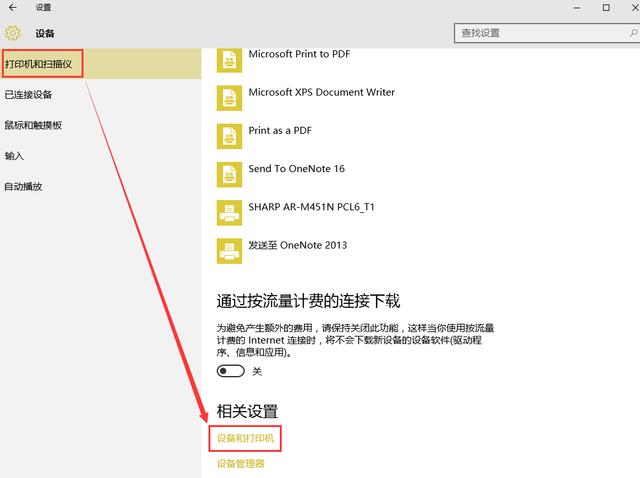Open 设备和打印机 link
The image size is (640, 478).
tap(248, 438)
